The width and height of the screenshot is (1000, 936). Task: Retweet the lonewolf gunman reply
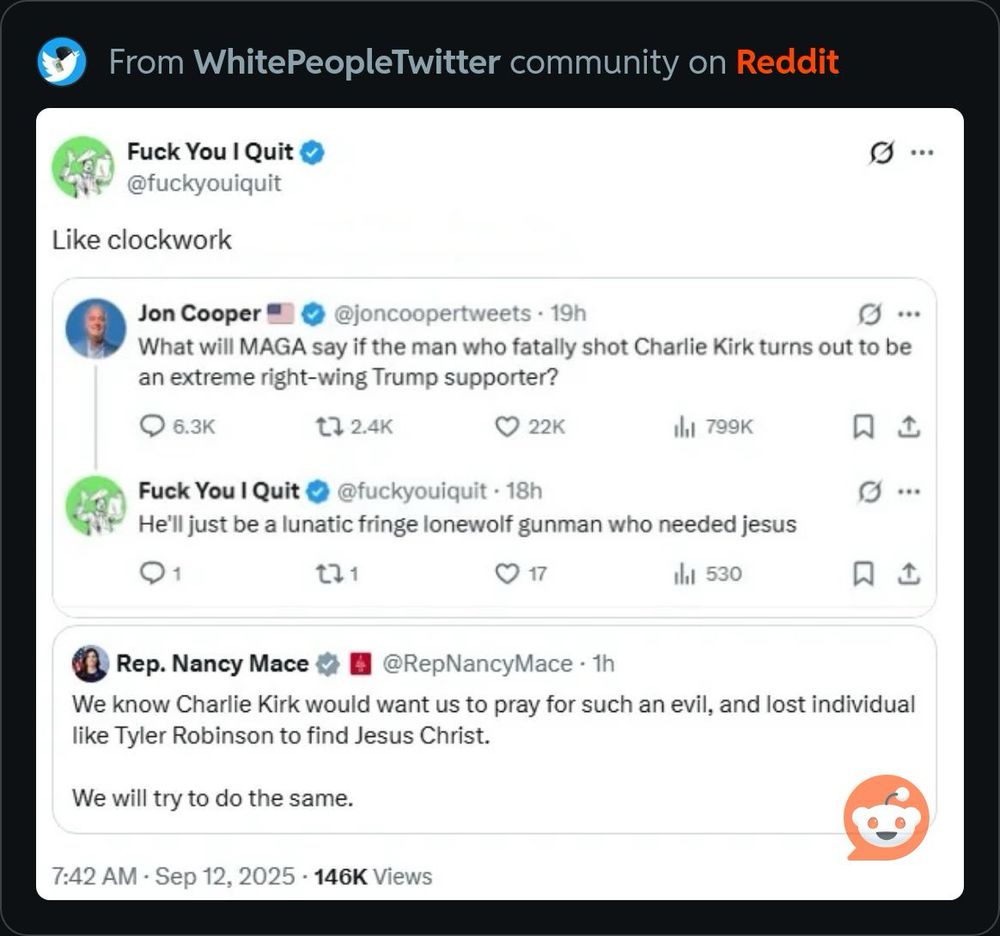pos(337,574)
